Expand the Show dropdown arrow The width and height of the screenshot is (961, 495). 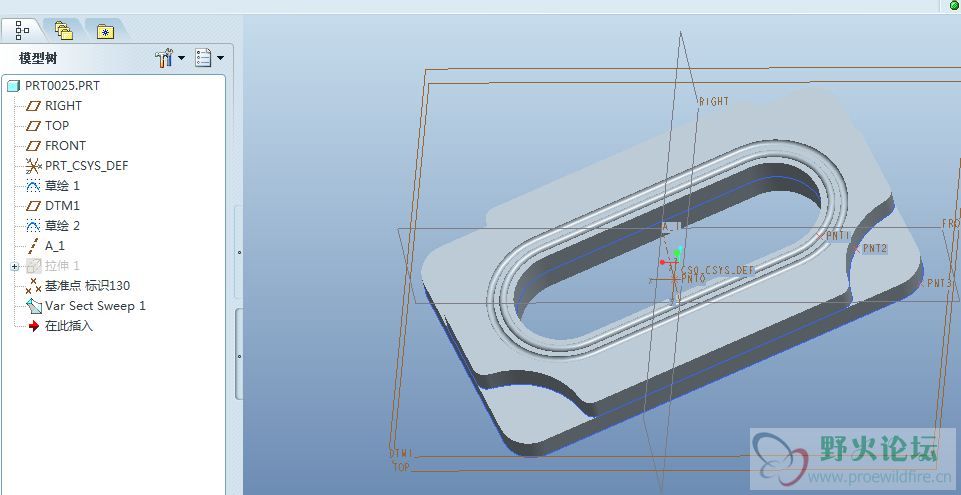coord(220,59)
